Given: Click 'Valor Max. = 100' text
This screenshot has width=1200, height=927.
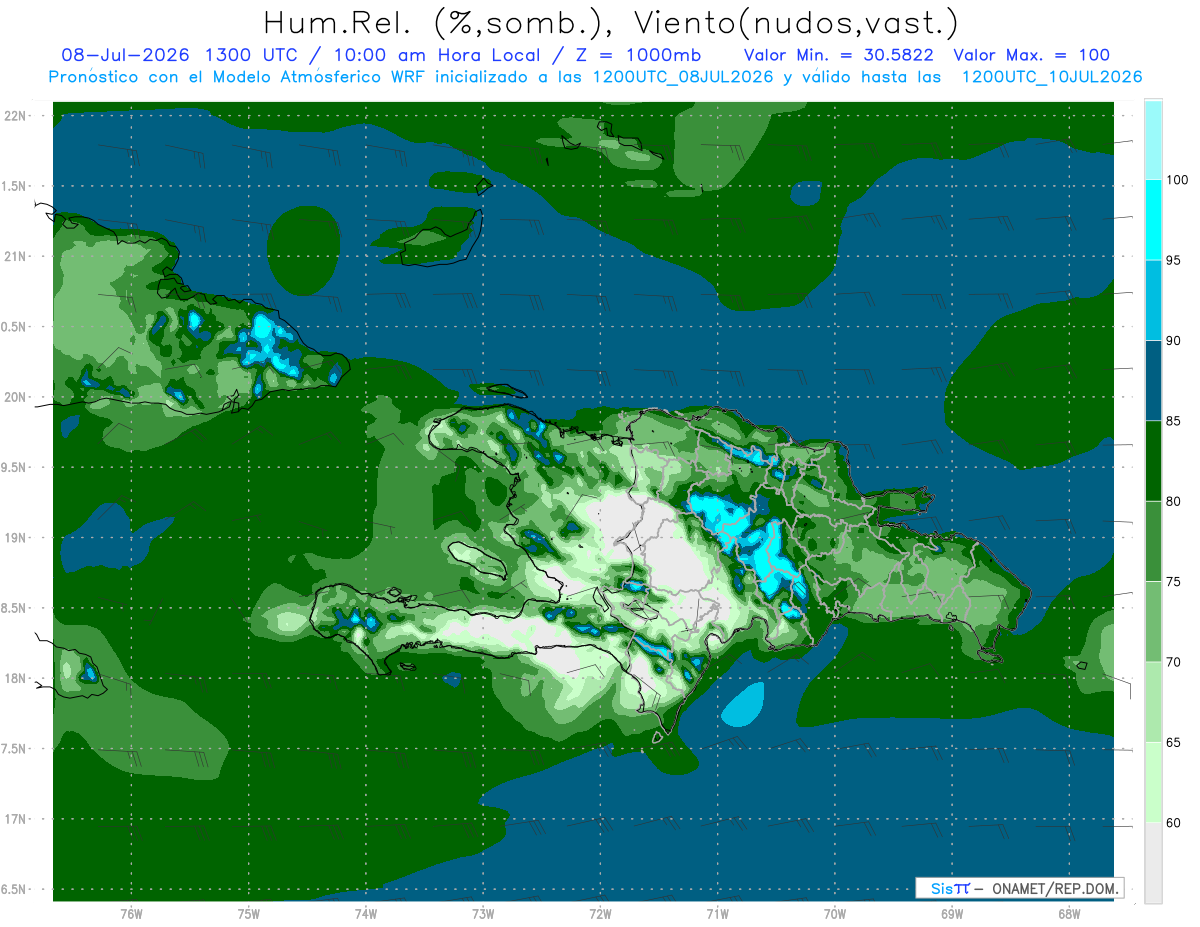Looking at the screenshot, I should point(1031,55).
